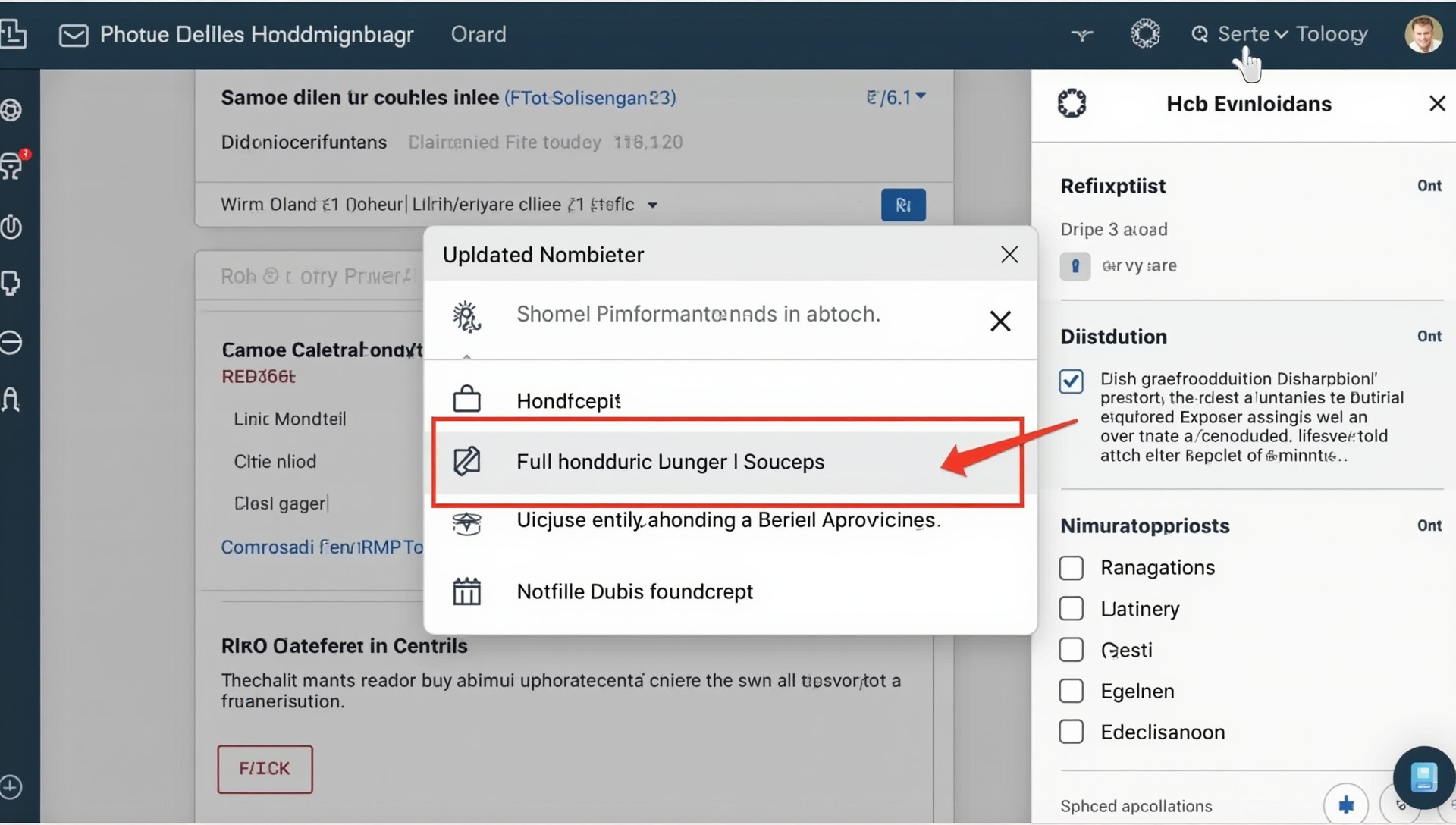This screenshot has height=825, width=1456.
Task: Check the Egelnen option
Action: click(x=1071, y=691)
